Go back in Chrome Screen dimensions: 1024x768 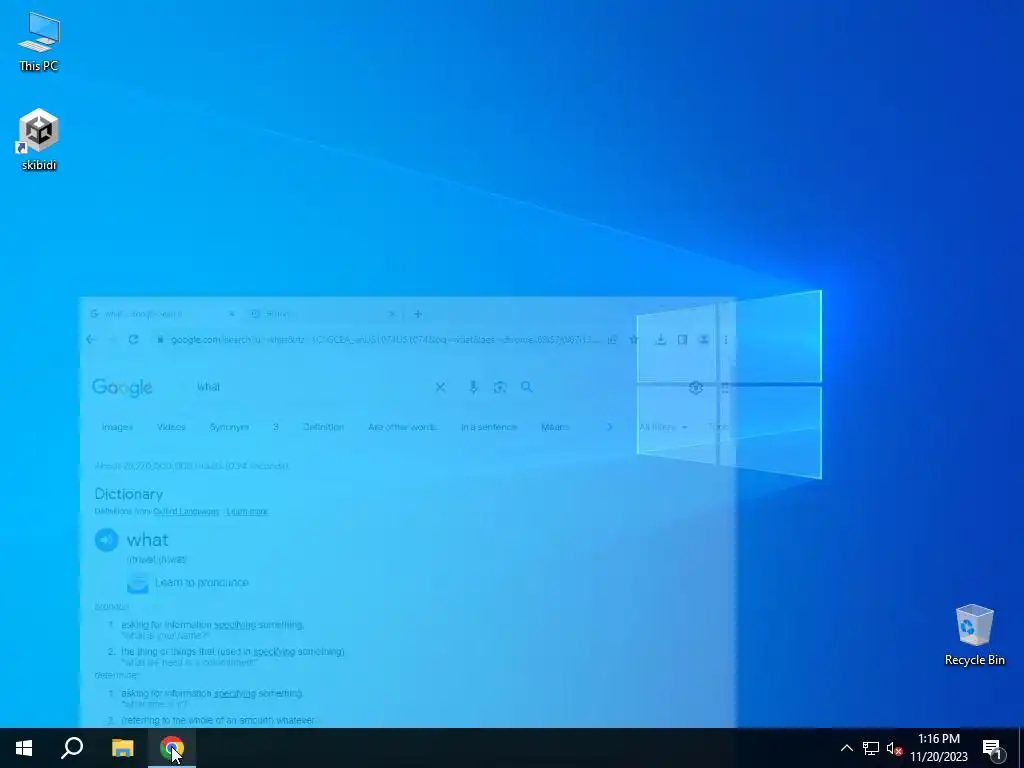[x=91, y=340]
